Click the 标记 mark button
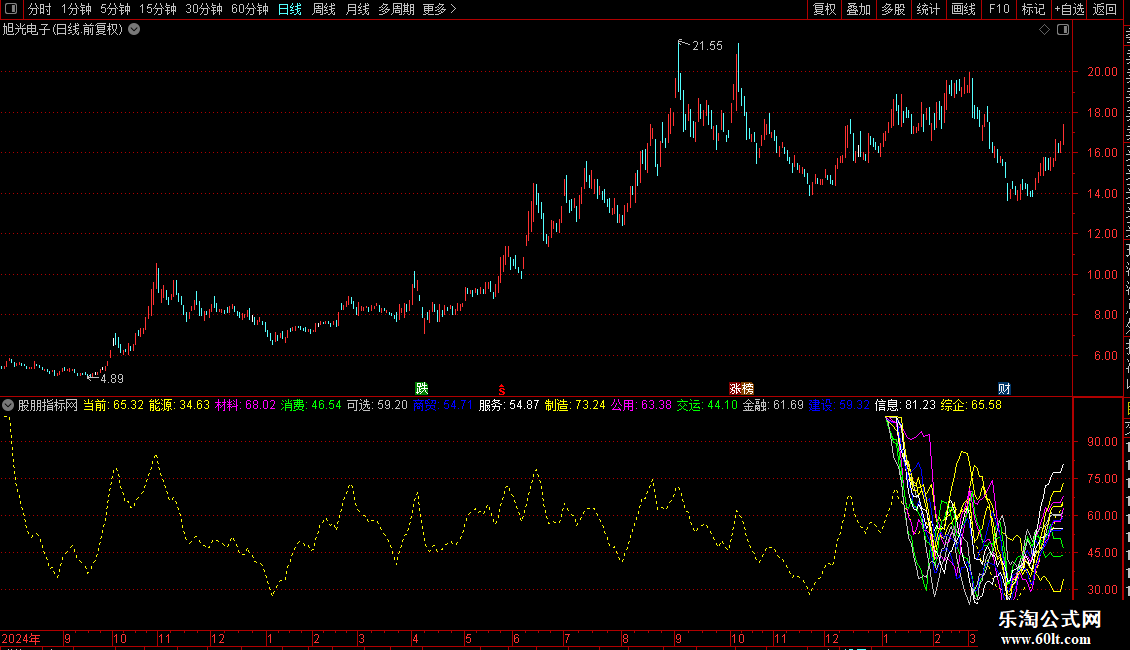The height and width of the screenshot is (650, 1130). pos(1033,9)
